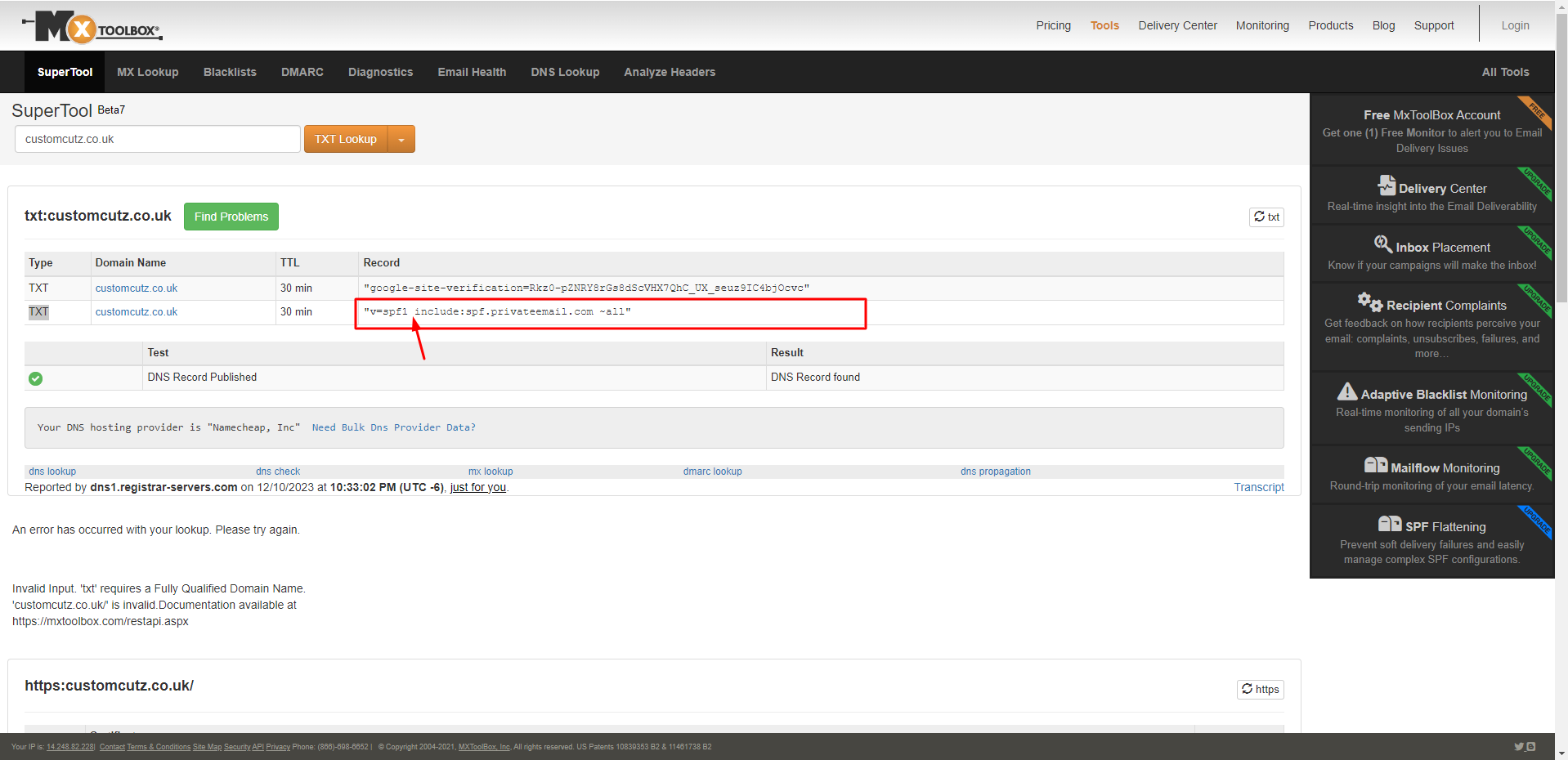1568x760 pixels.
Task: Click the Delivery Center sidebar icon
Action: pyautogui.click(x=1387, y=186)
